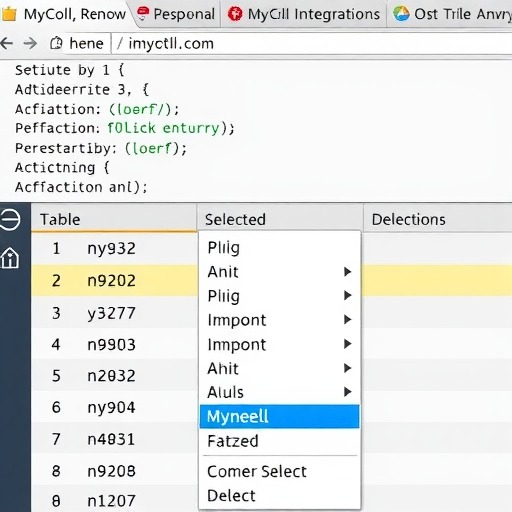The image size is (512, 512).
Task: Switch to the Pesponal tab
Action: coord(178,14)
